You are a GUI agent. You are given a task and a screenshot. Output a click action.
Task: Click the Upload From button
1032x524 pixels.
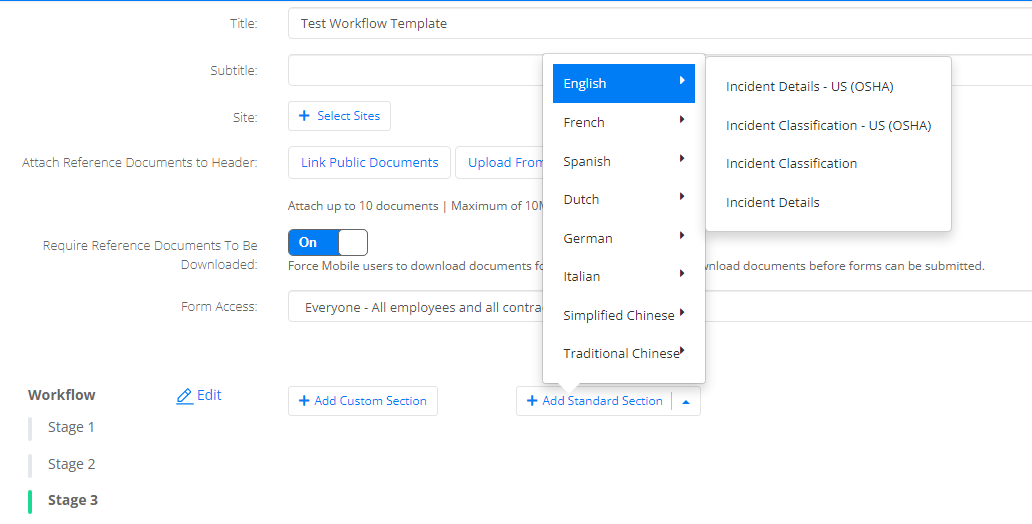499,163
